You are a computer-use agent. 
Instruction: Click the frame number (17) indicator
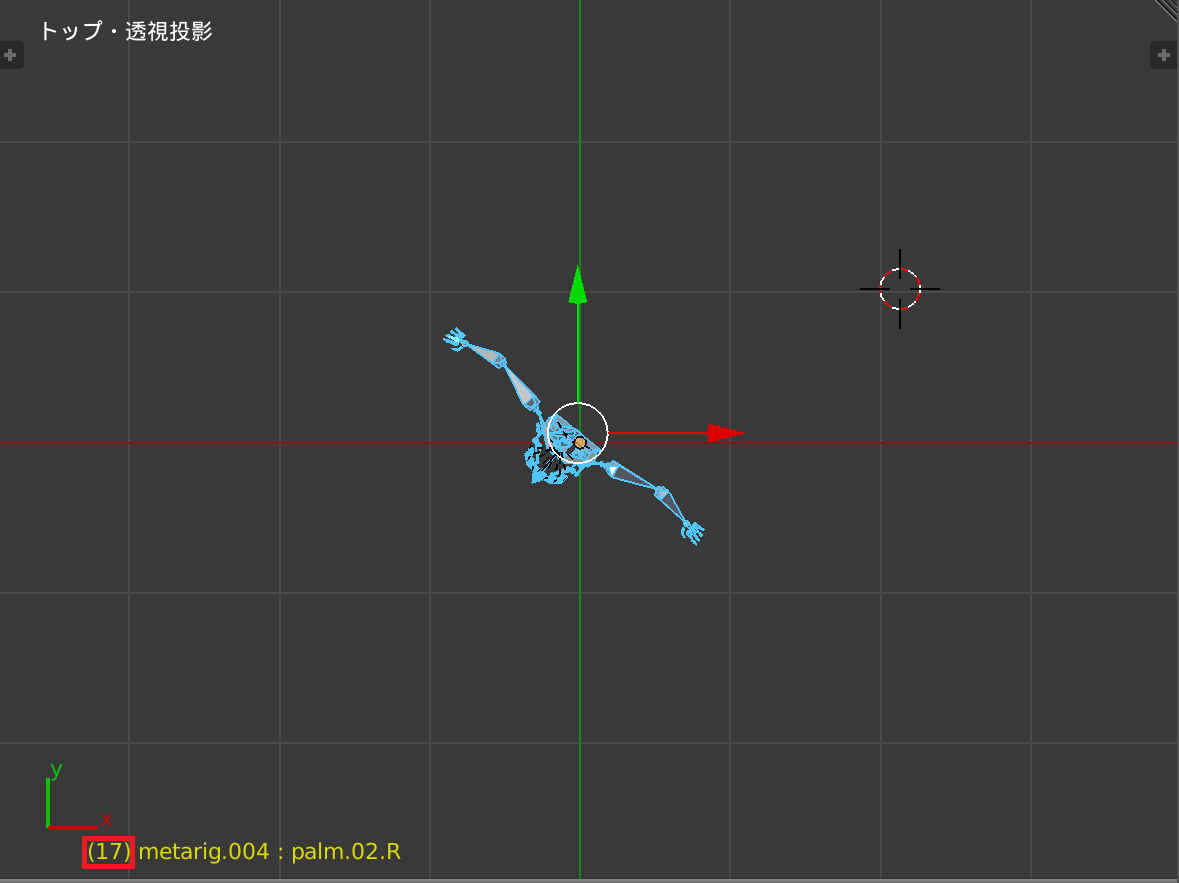point(108,852)
